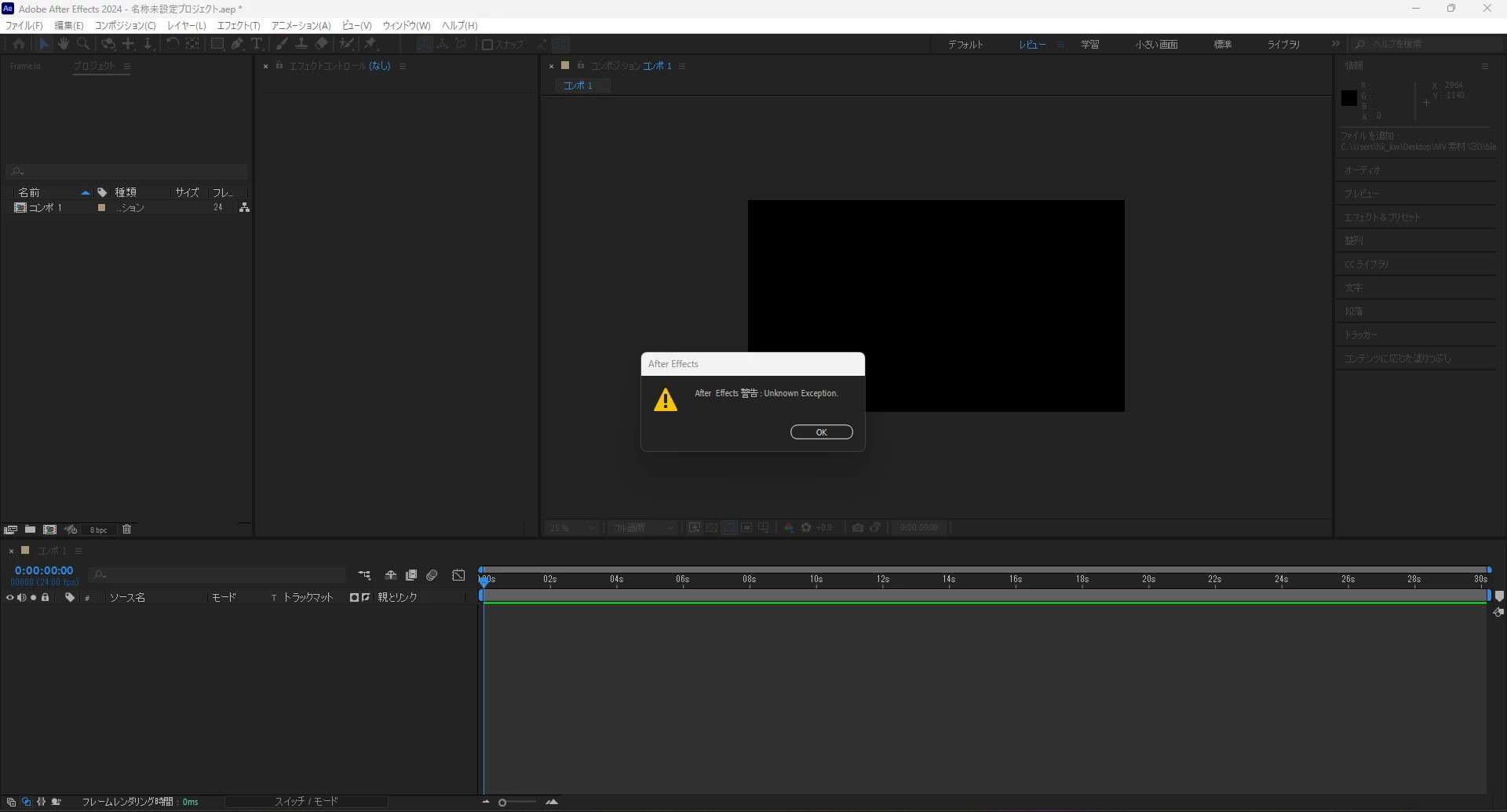
Task: Select the Roto Brush tool
Action: (346, 44)
